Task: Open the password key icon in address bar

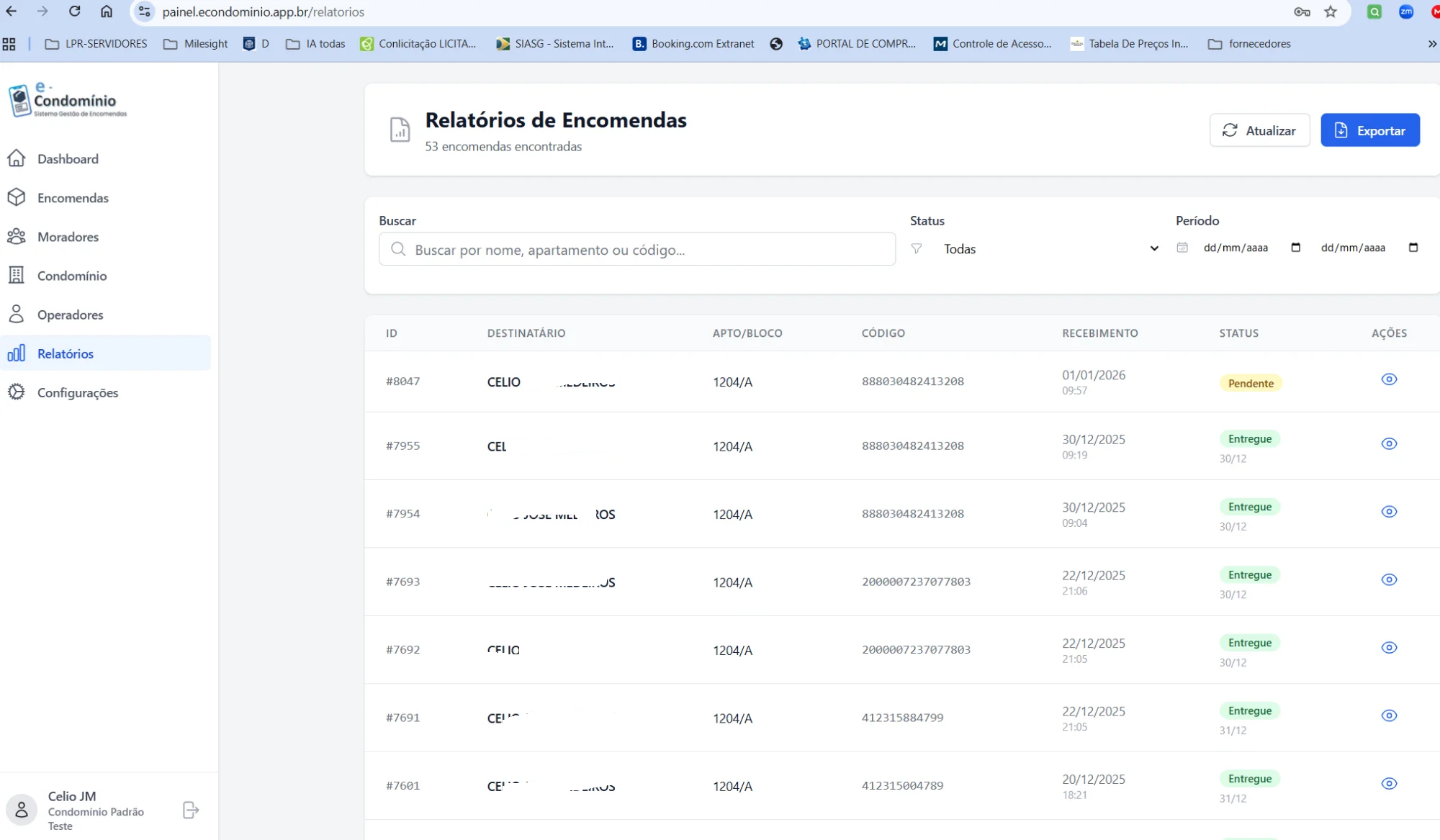Action: pyautogui.click(x=1302, y=12)
